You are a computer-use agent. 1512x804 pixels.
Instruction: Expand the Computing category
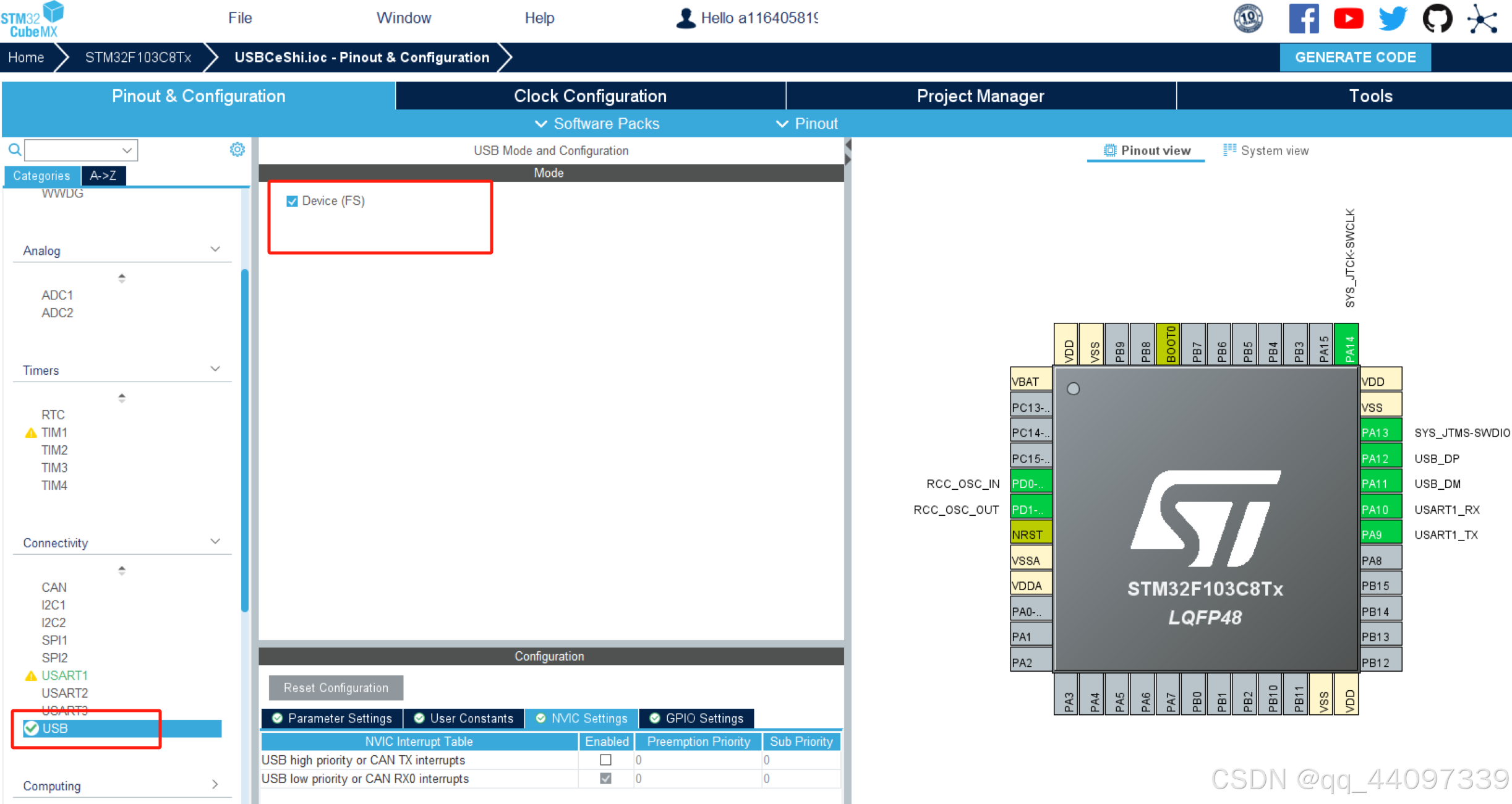click(215, 785)
